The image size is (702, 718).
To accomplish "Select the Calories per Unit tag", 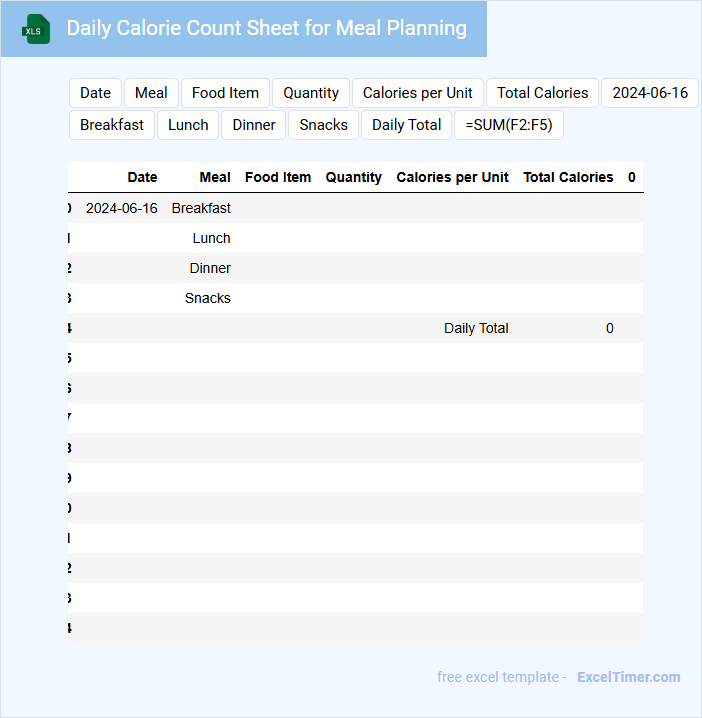I will point(417,93).
